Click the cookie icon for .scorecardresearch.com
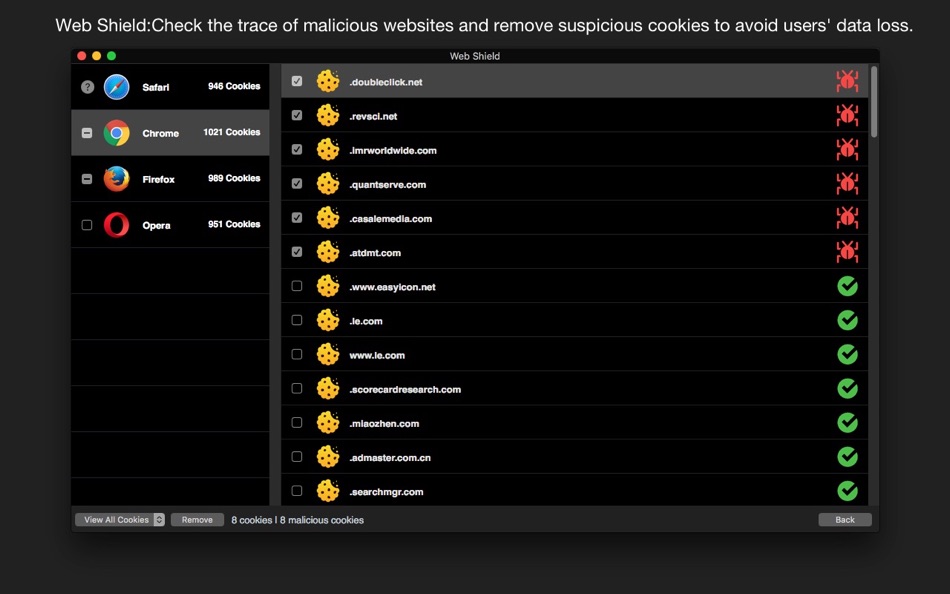Viewport: 950px width, 594px height. tap(328, 389)
